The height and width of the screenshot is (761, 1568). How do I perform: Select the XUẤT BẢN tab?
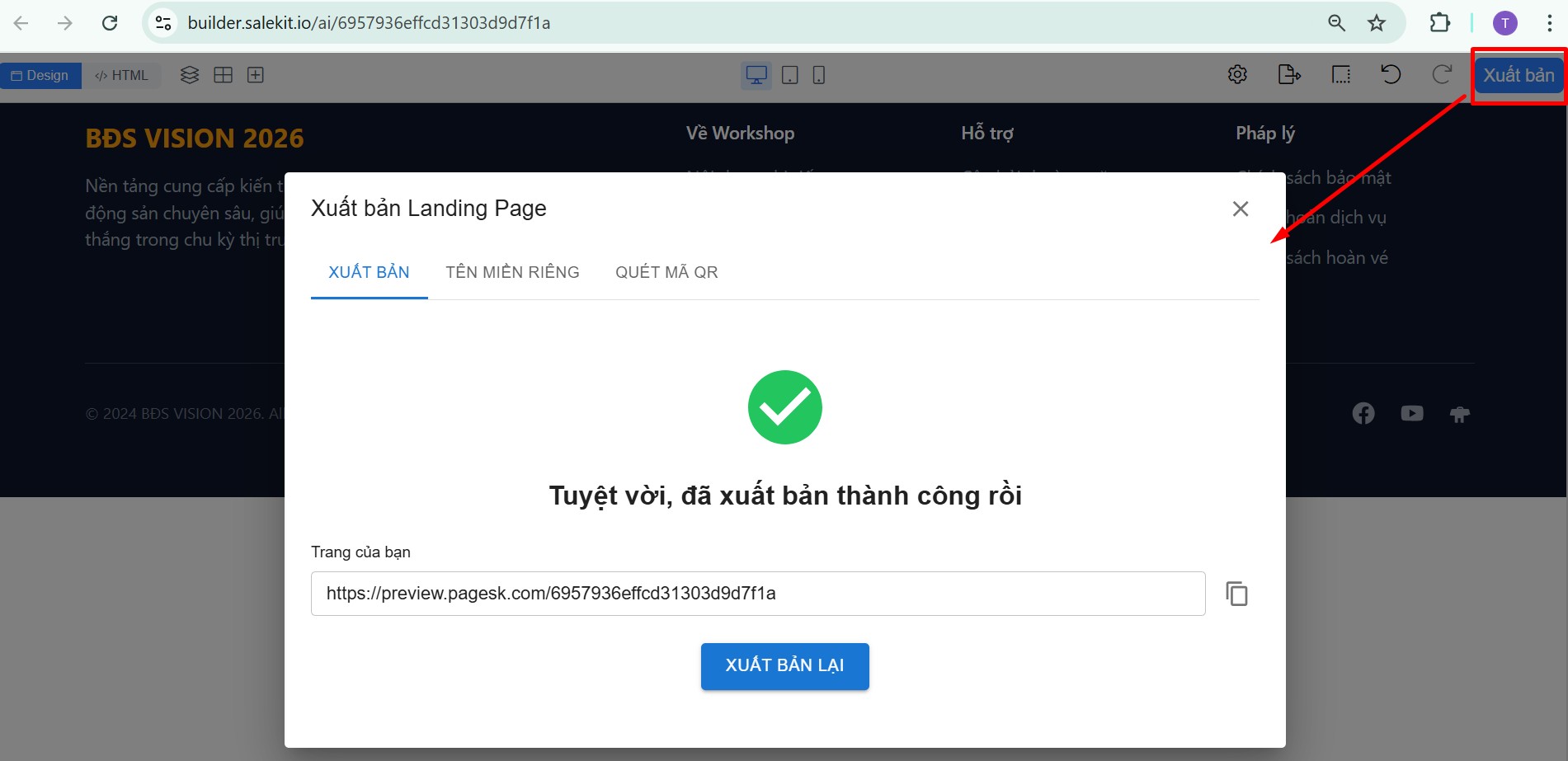click(369, 273)
